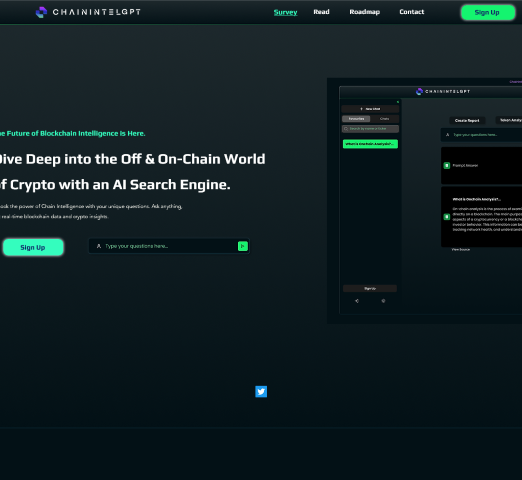The image size is (522, 480).
Task: Click the Sign Up button in the header
Action: [488, 12]
